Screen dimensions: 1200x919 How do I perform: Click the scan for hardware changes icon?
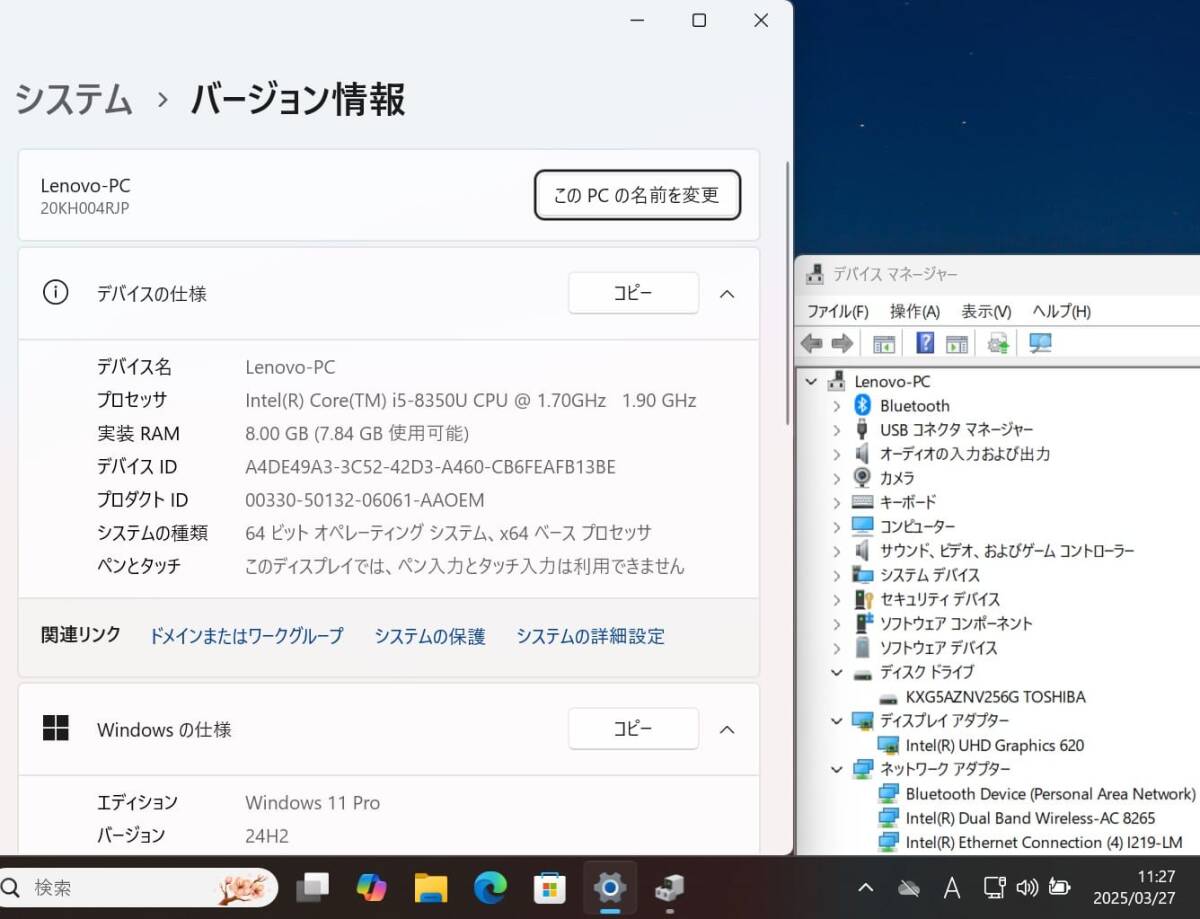click(x=1040, y=343)
